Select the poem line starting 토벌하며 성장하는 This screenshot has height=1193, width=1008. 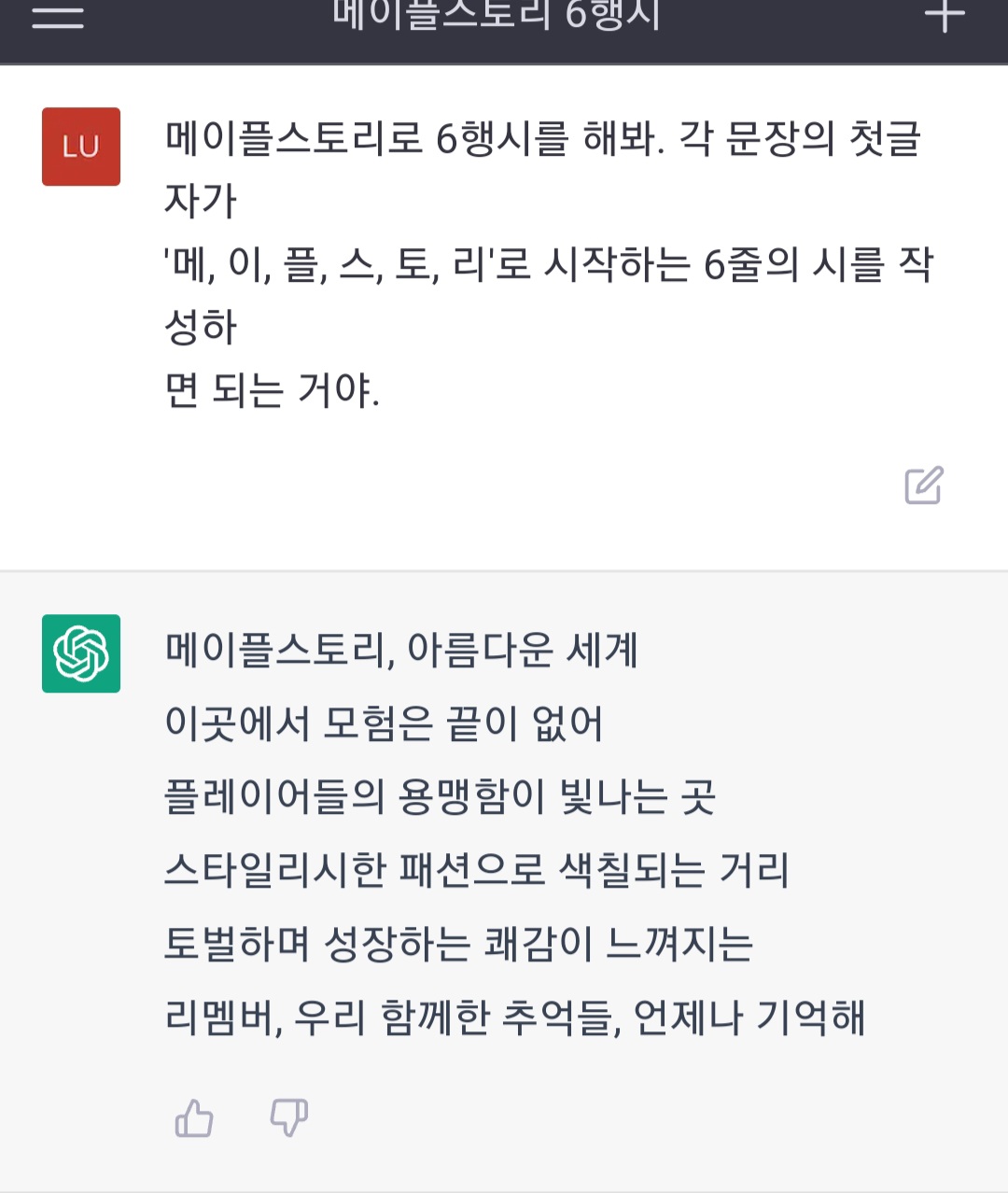point(458,943)
